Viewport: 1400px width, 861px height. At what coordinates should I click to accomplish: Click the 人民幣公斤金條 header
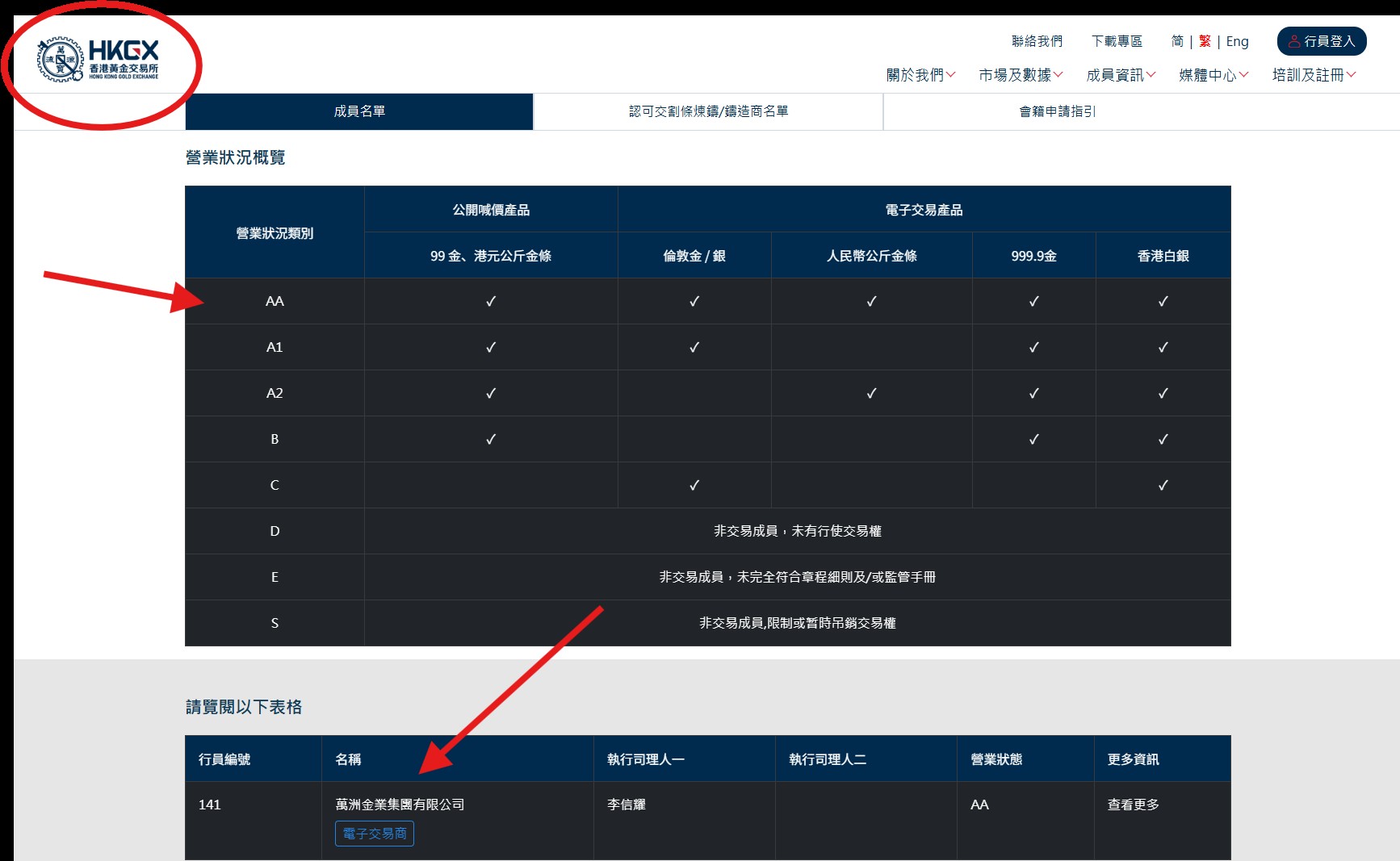872,256
